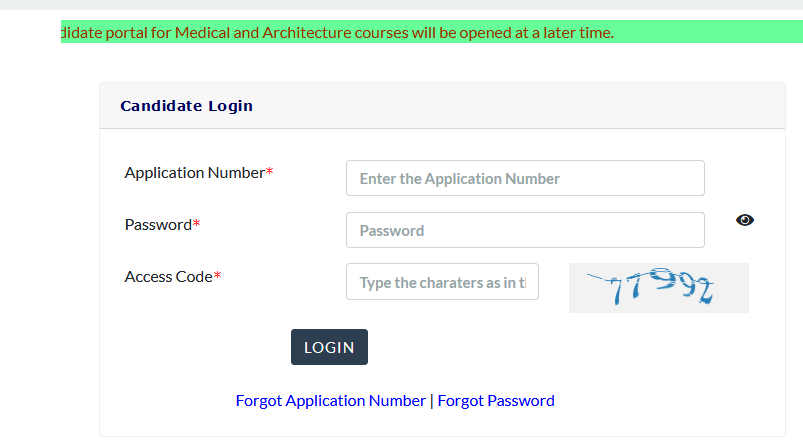Click the red asterisk beside Access Code

coord(217,276)
